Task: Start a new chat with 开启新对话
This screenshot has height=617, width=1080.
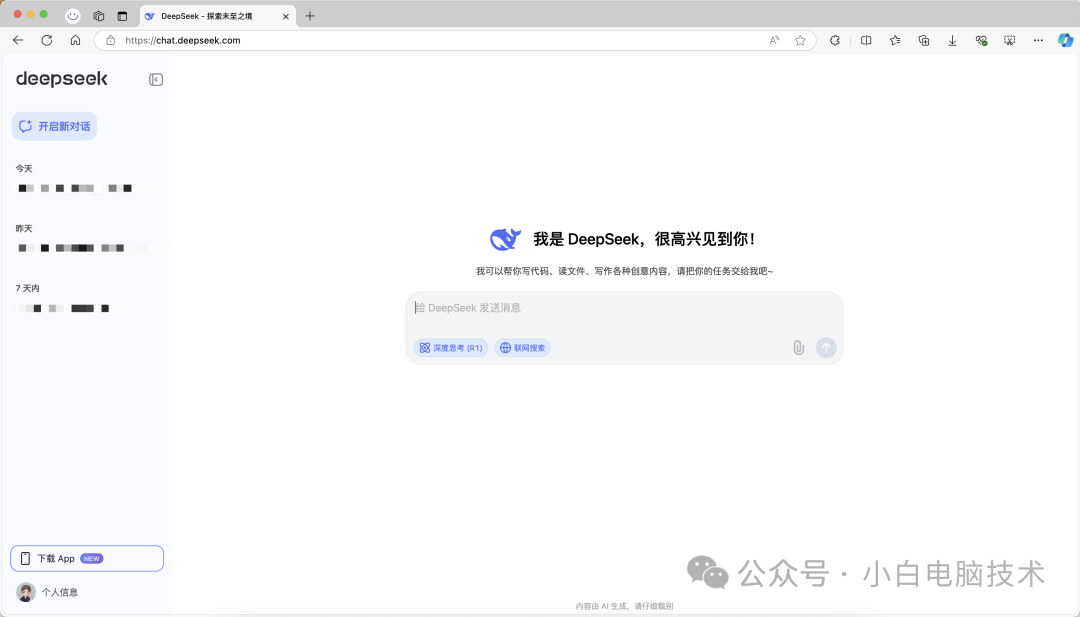Action: 54,126
